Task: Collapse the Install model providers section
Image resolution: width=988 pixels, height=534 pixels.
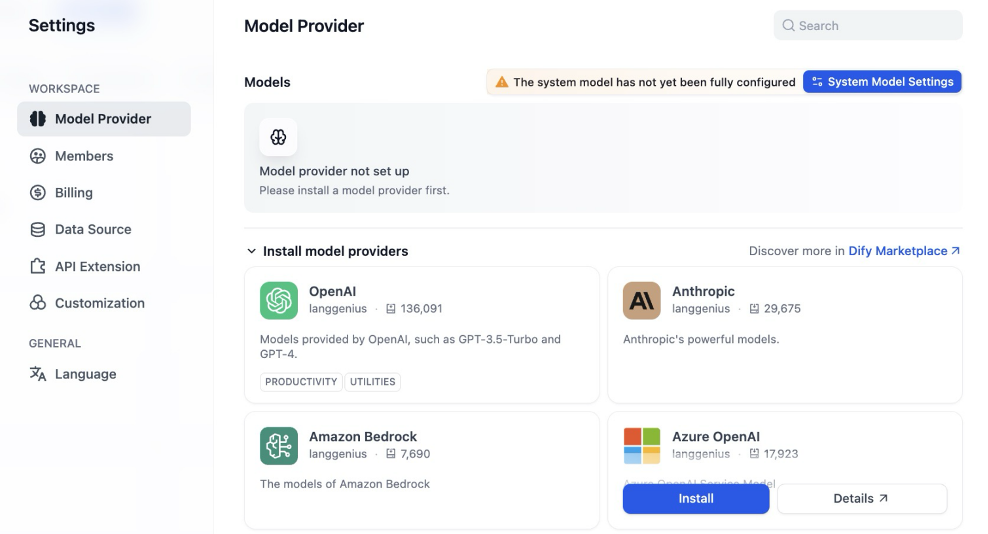Action: tap(251, 251)
